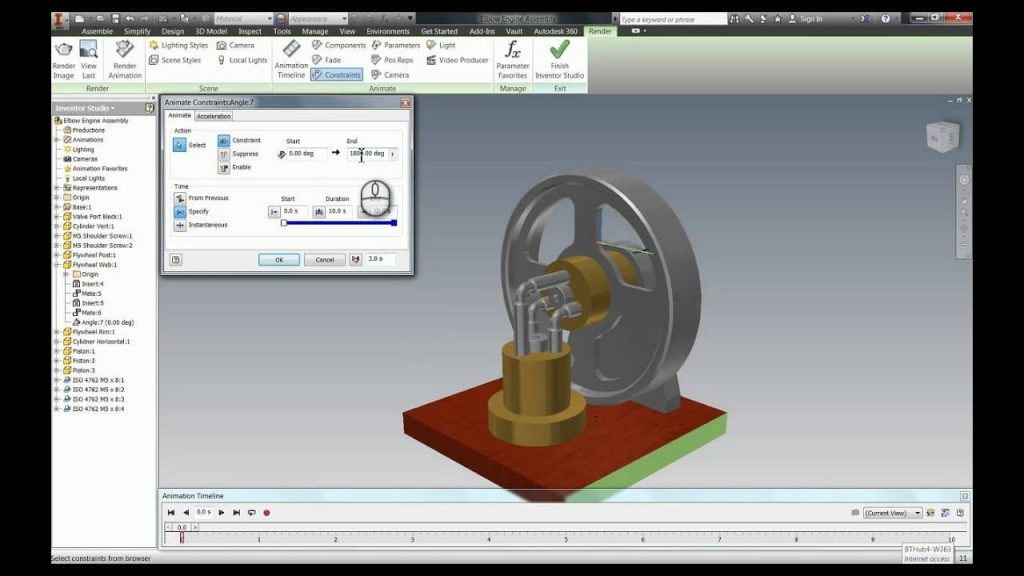Screen dimensions: 1024x576
Task: Click the blue time range slider
Action: pyautogui.click(x=339, y=223)
